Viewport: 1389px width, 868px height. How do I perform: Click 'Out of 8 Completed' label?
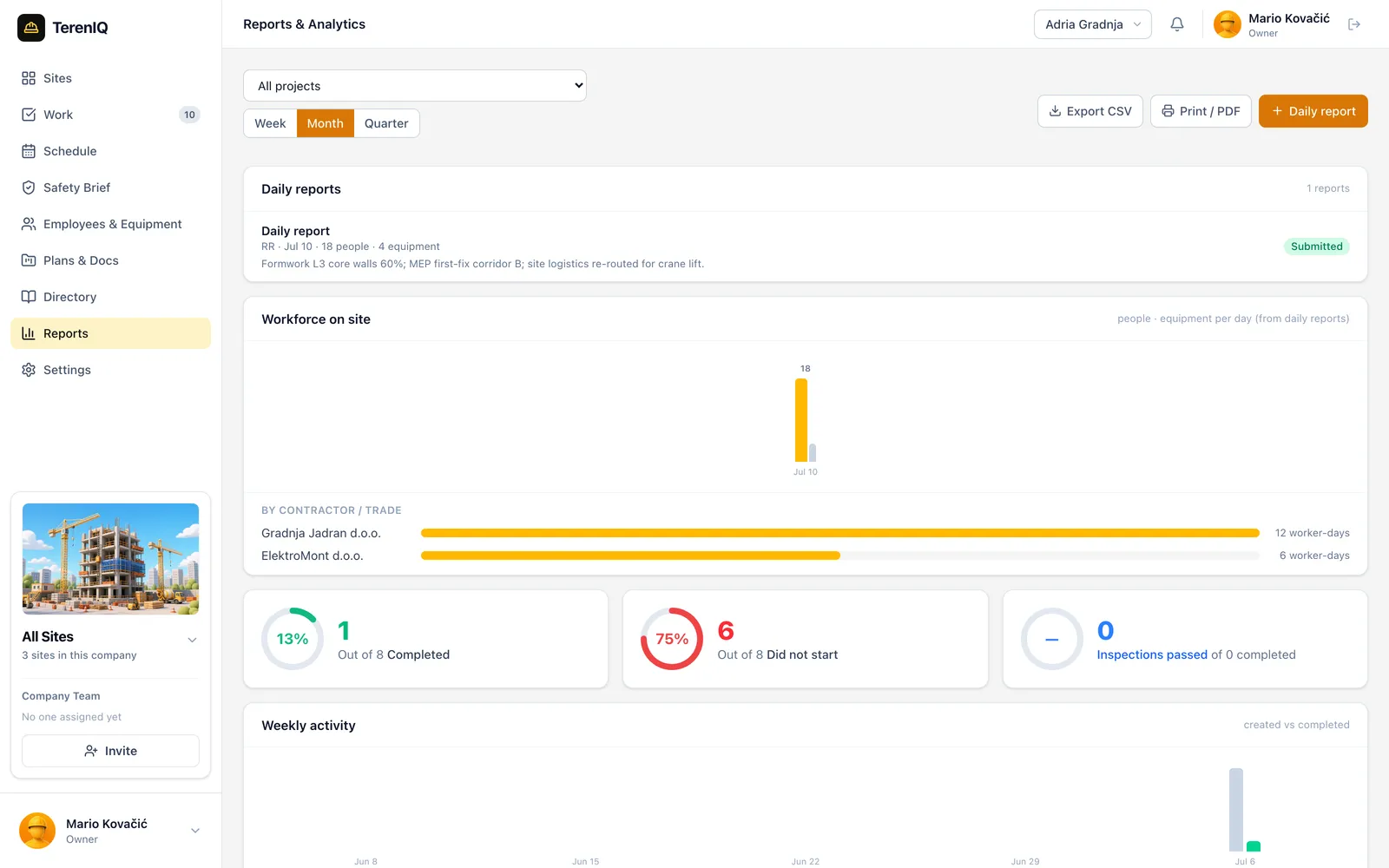393,654
